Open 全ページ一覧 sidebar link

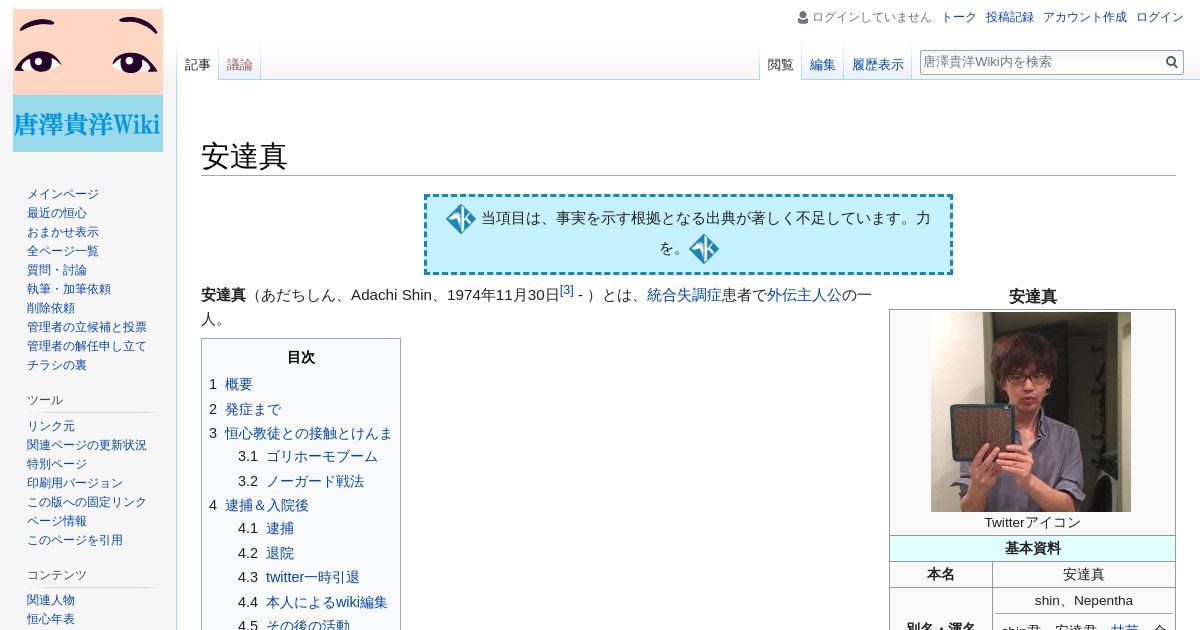[63, 251]
